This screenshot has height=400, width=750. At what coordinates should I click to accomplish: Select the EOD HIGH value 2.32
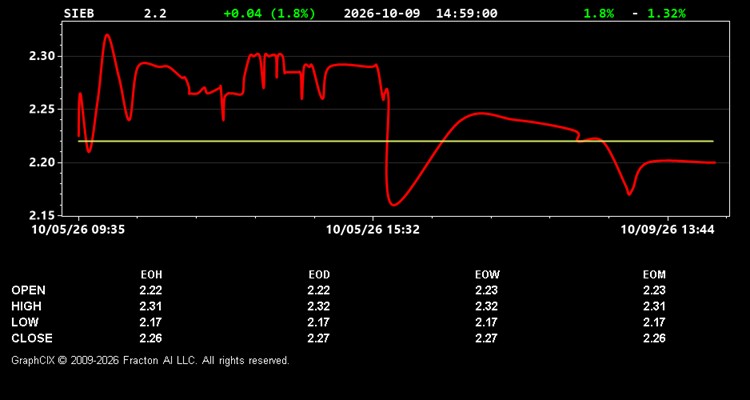(x=319, y=306)
